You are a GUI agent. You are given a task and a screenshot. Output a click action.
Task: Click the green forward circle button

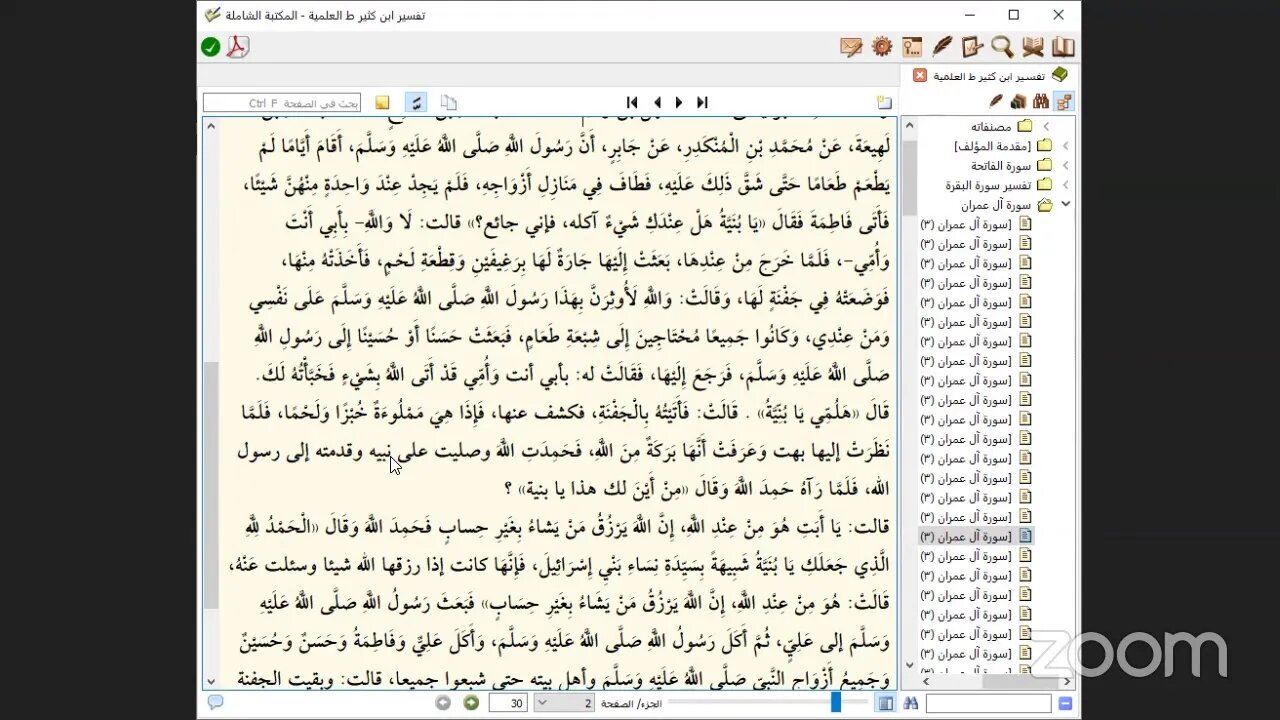(471, 703)
